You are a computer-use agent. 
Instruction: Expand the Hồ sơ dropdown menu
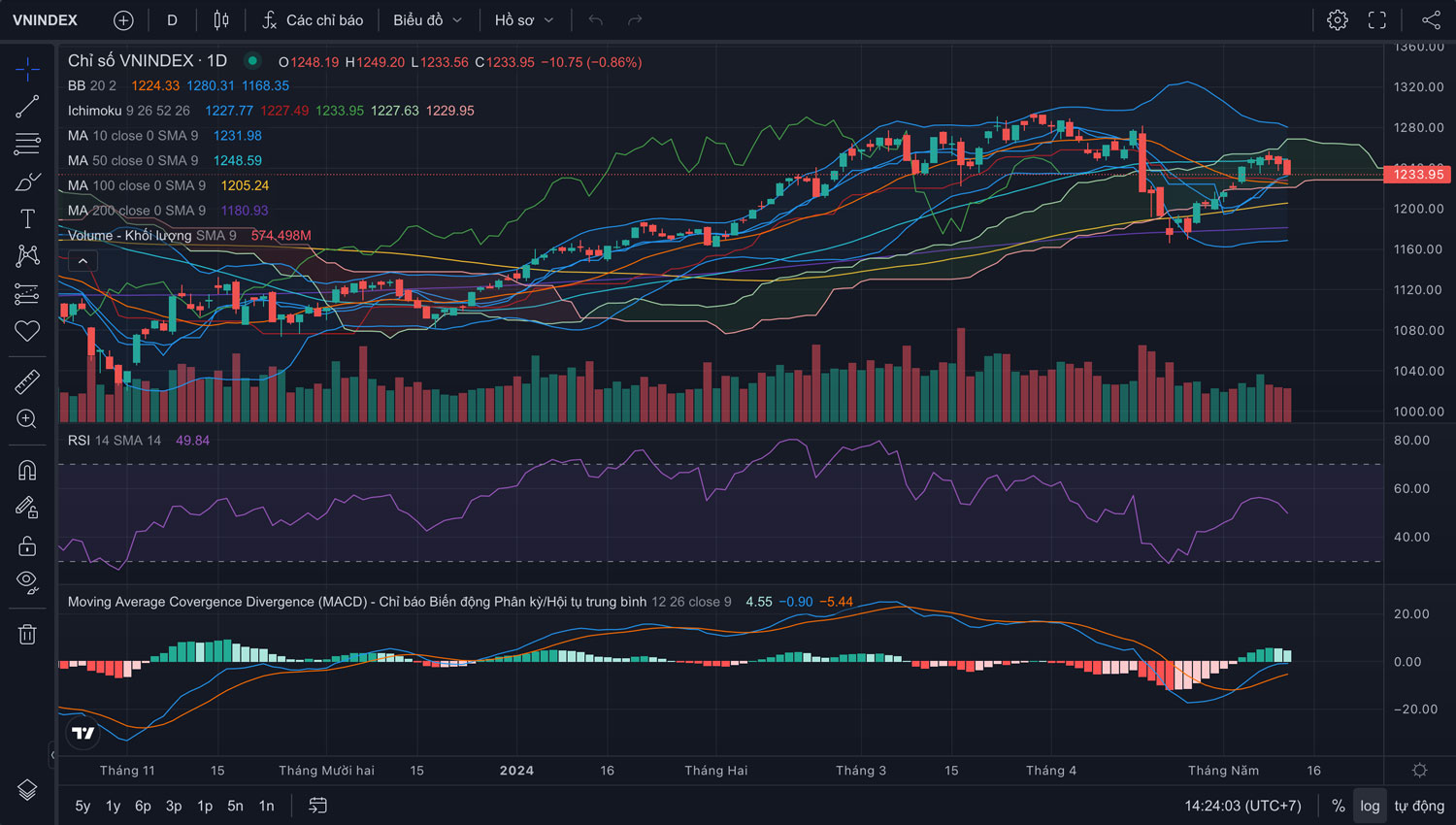pos(524,20)
